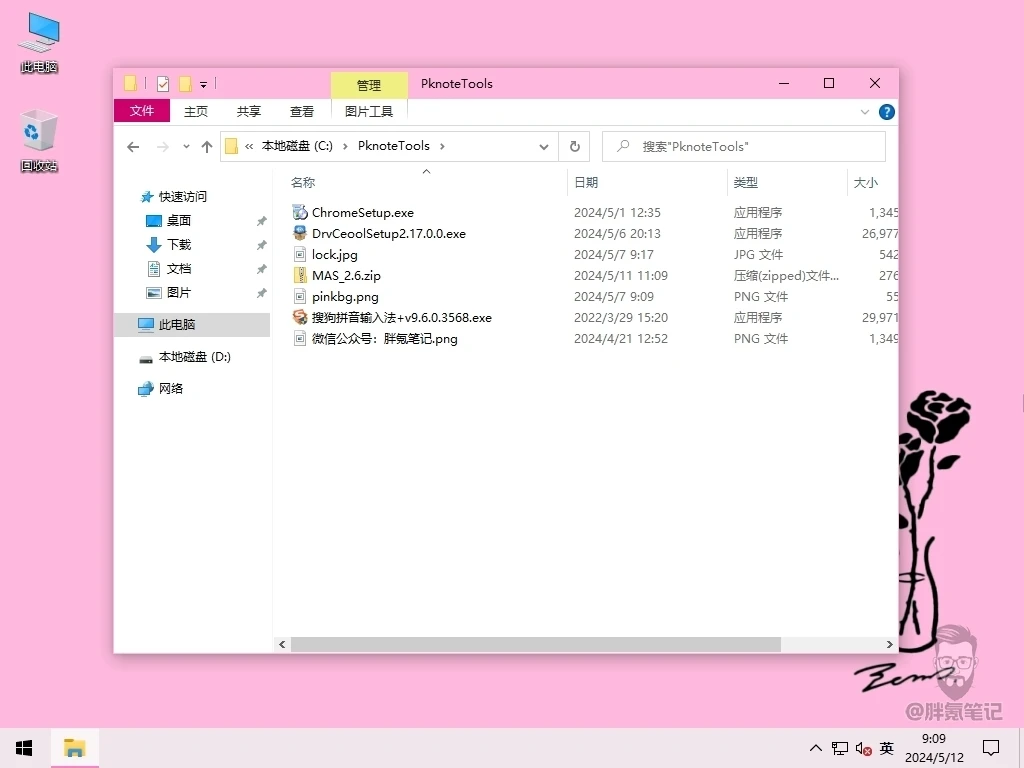Switch to the 图片工具 ribbon tab
This screenshot has height=768, width=1024.
click(x=369, y=112)
